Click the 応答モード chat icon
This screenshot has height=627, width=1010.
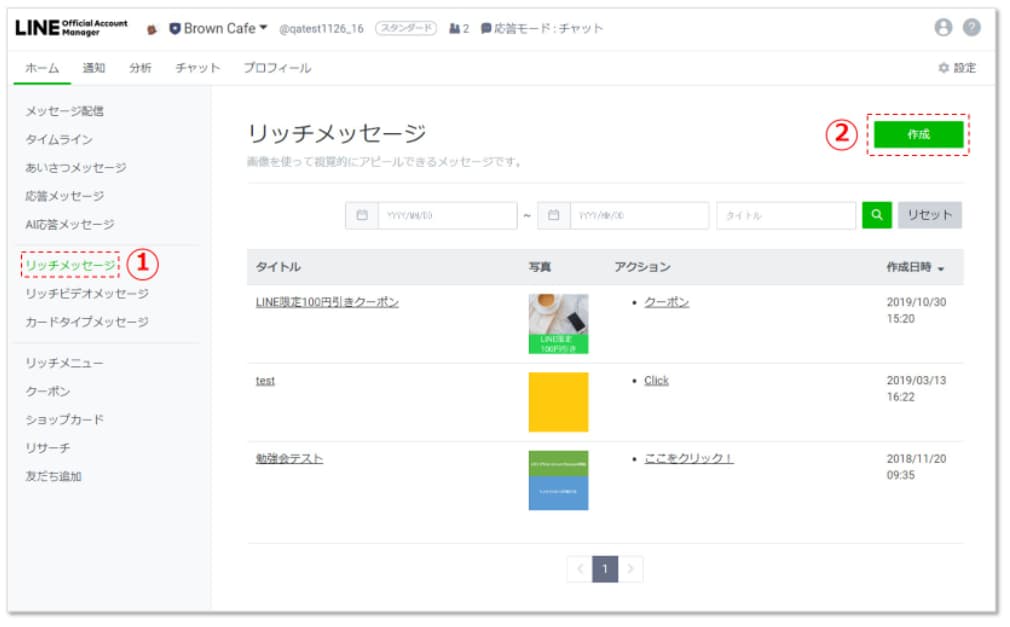click(486, 28)
